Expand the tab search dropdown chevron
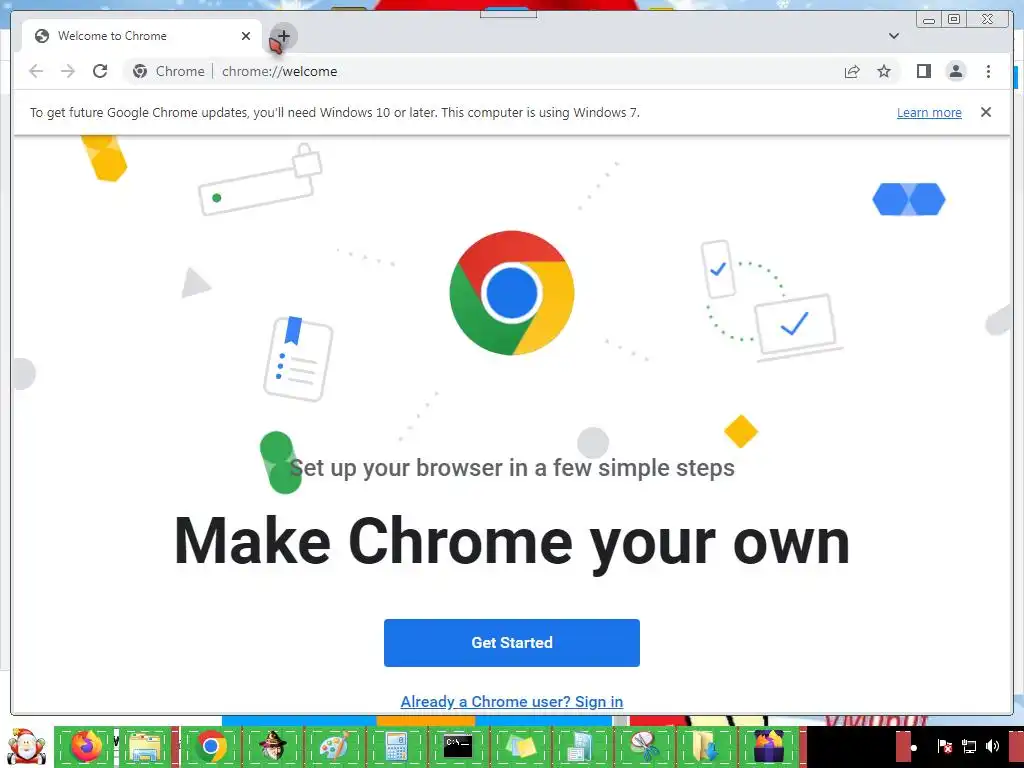Image resolution: width=1024 pixels, height=768 pixels. pos(894,36)
